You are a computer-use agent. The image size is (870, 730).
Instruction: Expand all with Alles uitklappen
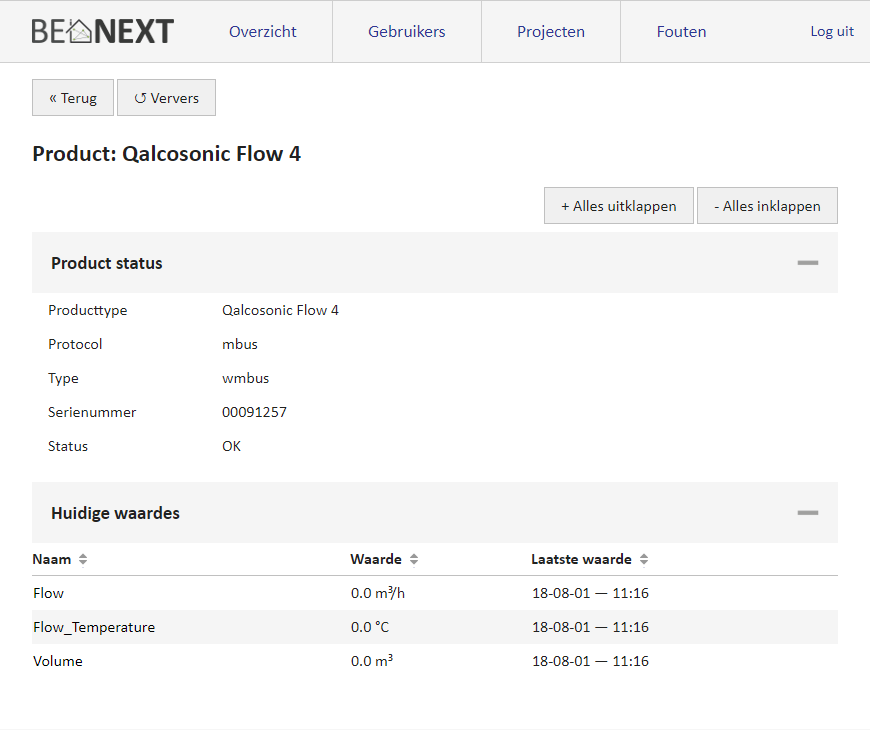(x=619, y=206)
